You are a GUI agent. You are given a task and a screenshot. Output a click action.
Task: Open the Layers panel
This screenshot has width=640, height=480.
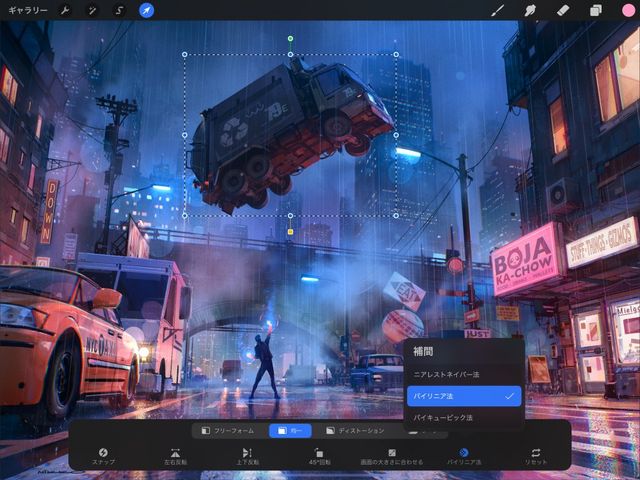[x=596, y=10]
